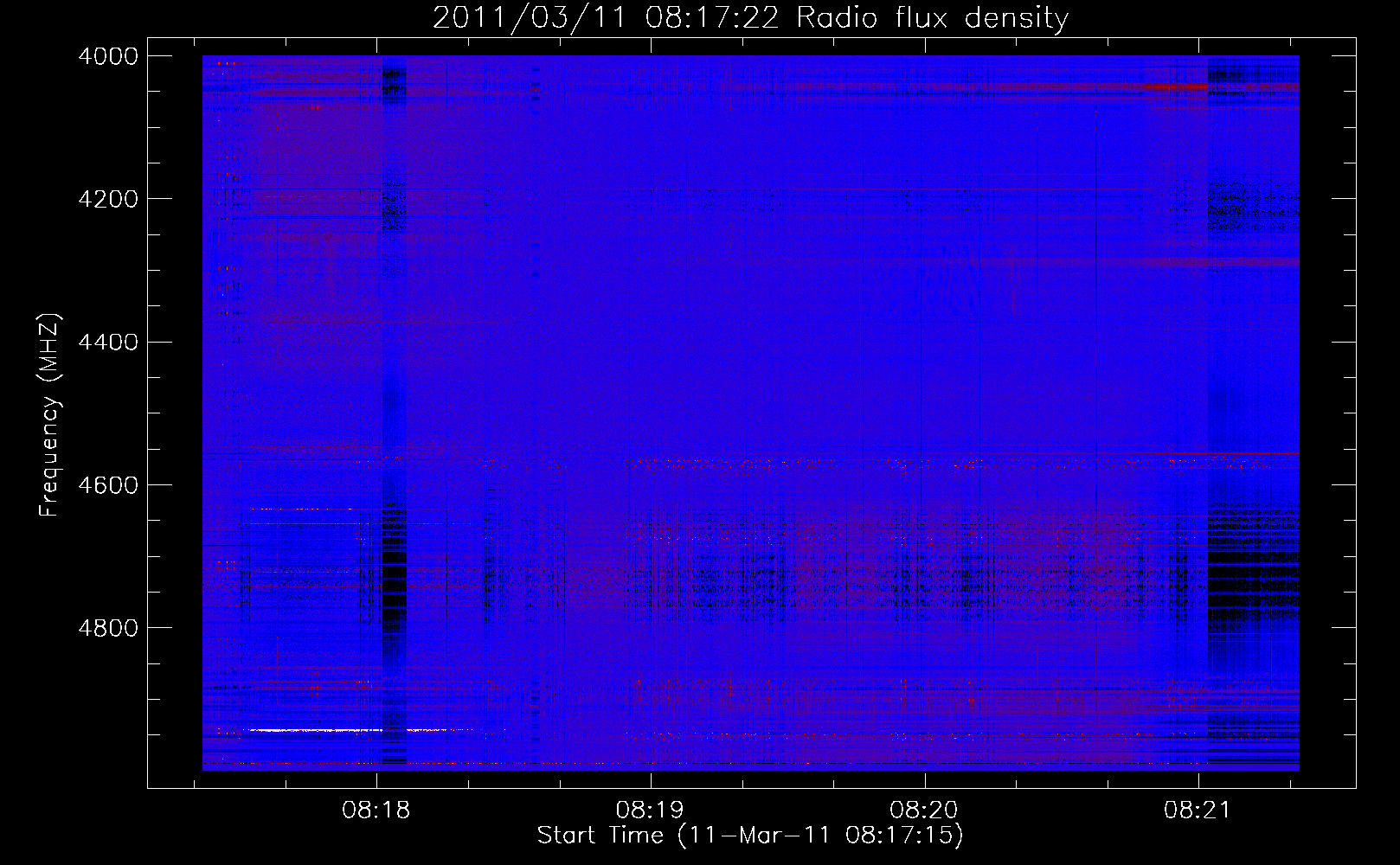Click the 'Frequency (MHZ)' axis title

coord(50,415)
